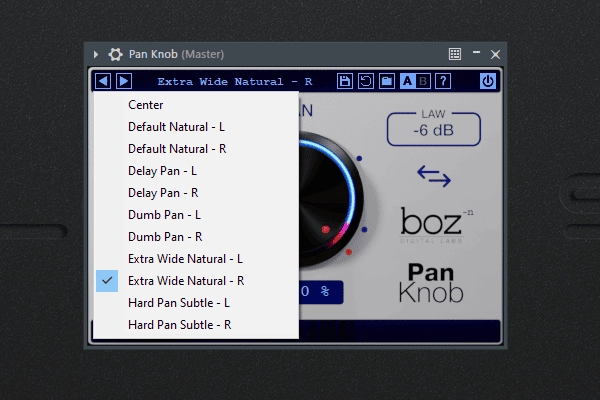
Task: Close the Pan Knob window
Action: [x=495, y=54]
